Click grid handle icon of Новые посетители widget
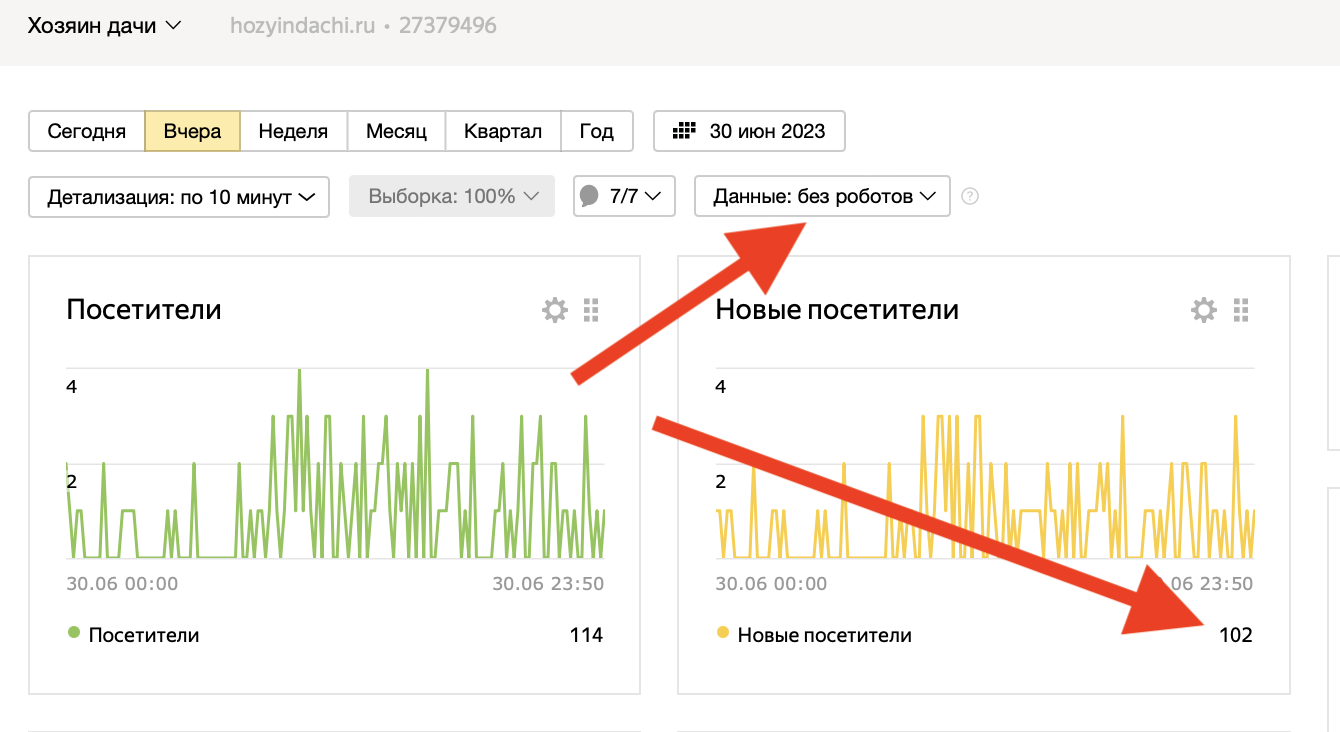 (1241, 310)
